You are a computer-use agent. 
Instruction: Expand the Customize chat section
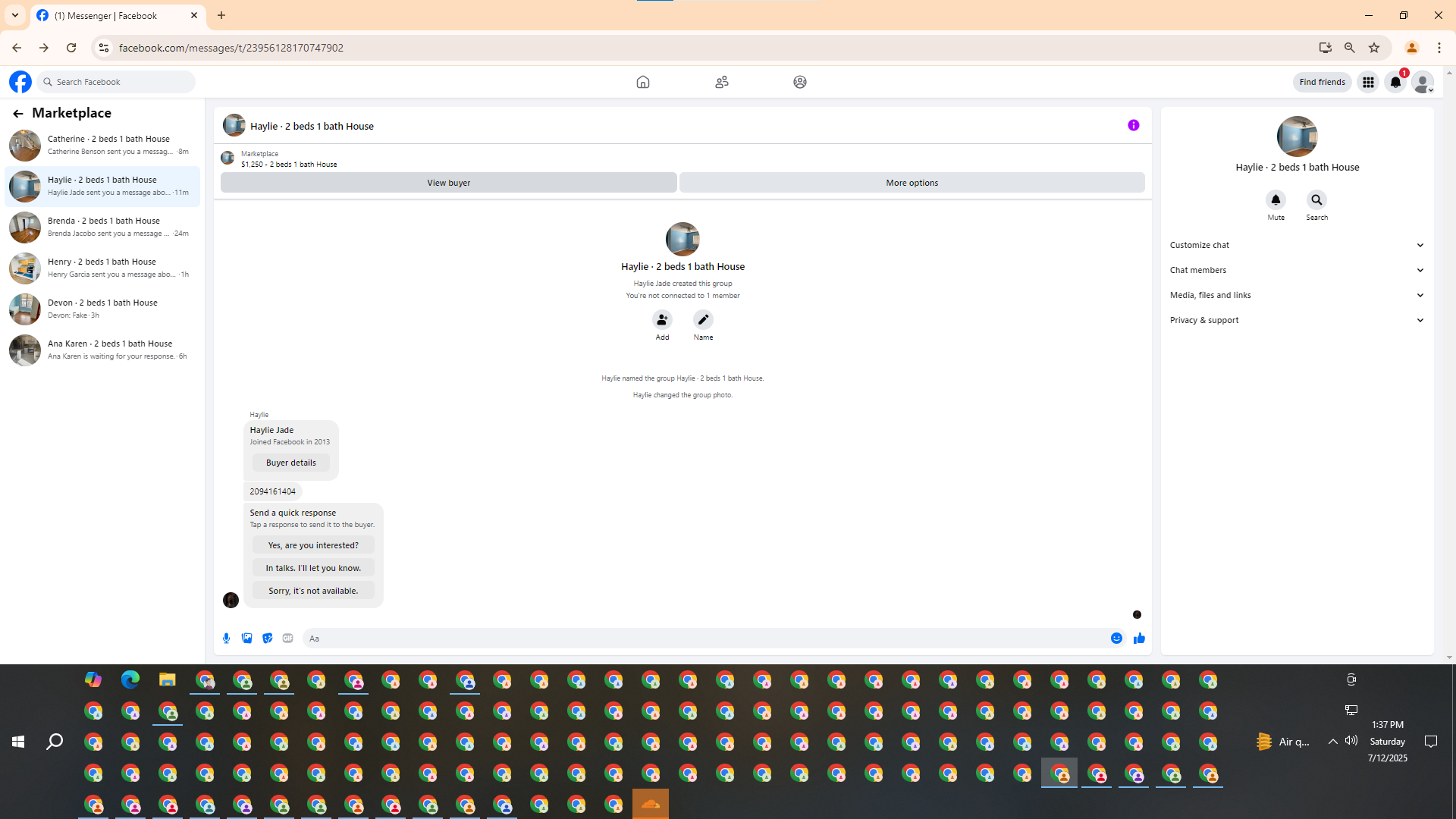[1297, 245]
